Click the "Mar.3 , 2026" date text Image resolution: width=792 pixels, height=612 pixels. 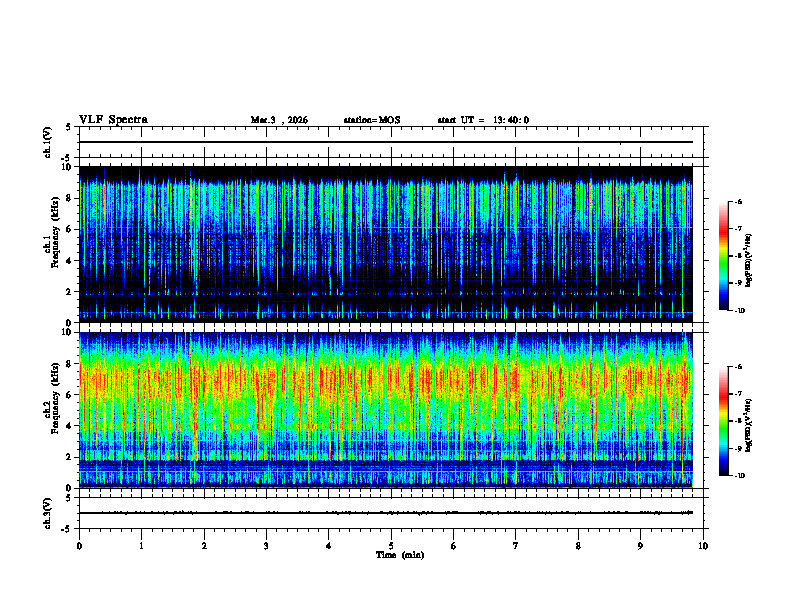click(279, 120)
